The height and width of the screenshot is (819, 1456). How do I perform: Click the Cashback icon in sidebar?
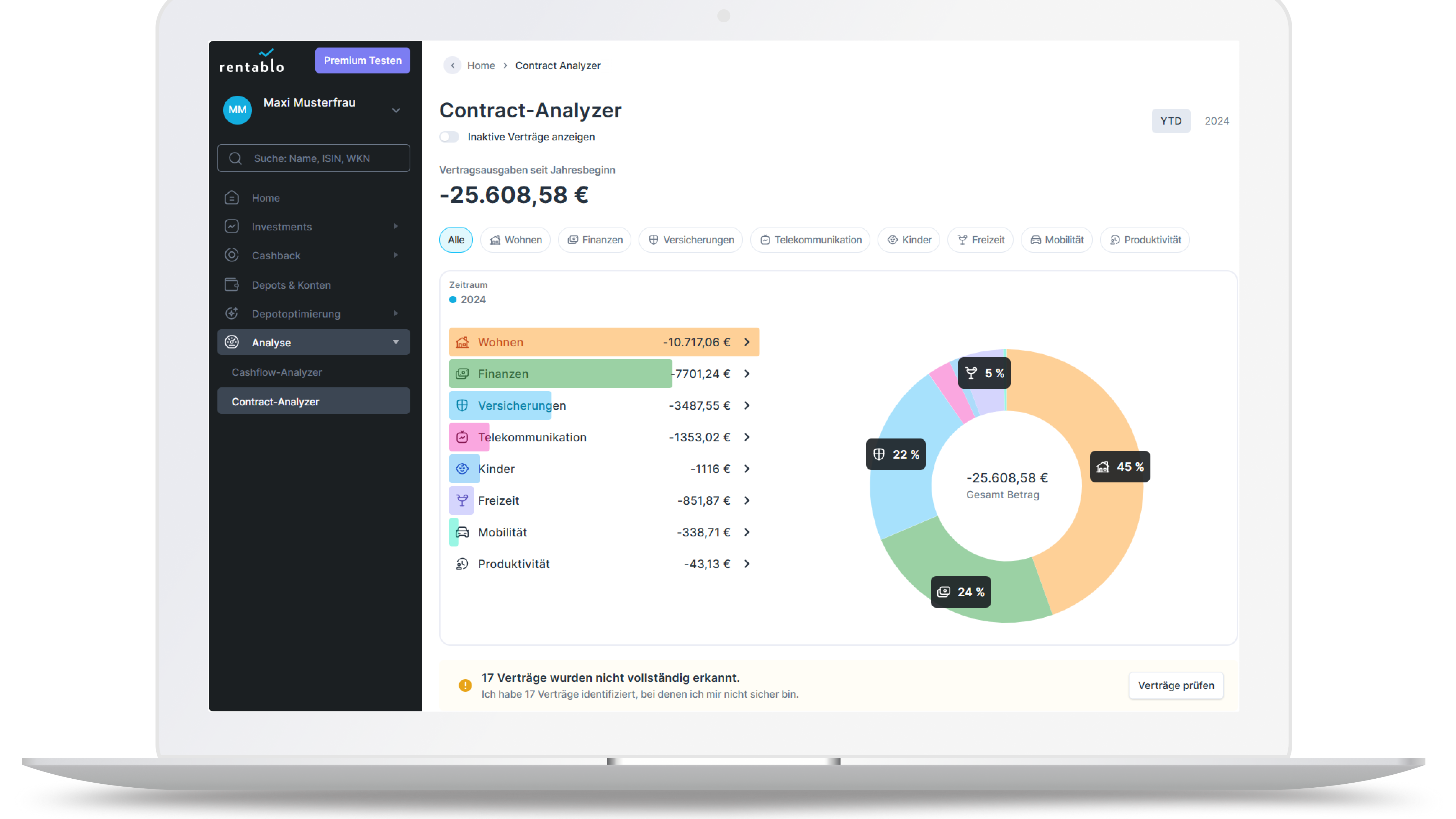(232, 256)
